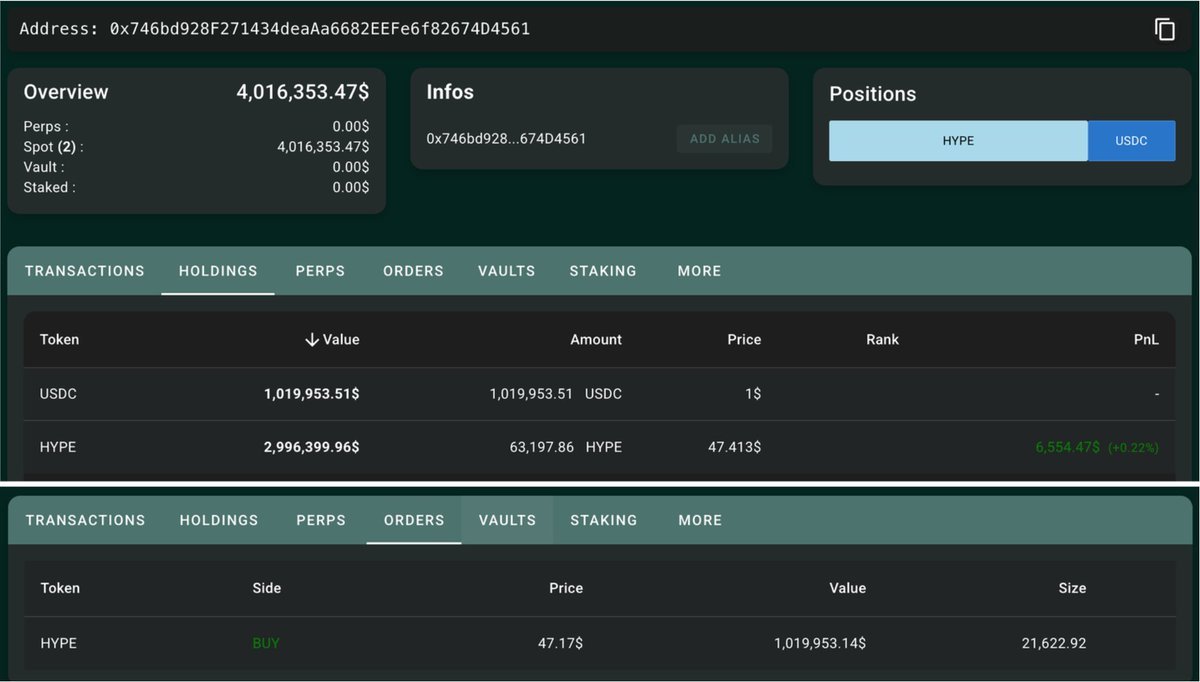Expand the MORE tab in upper panel

[699, 271]
